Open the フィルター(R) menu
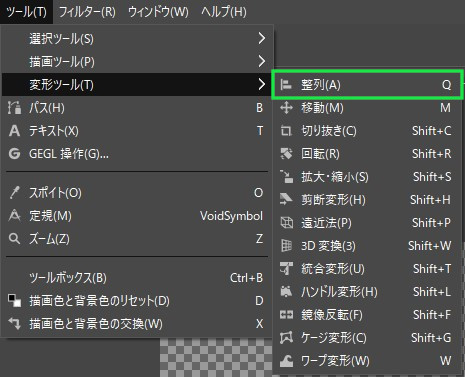The width and height of the screenshot is (465, 377). pos(87,12)
